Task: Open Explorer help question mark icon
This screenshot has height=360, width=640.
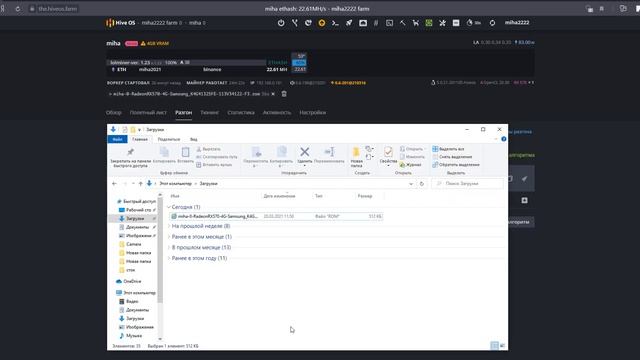Action: 504,139
